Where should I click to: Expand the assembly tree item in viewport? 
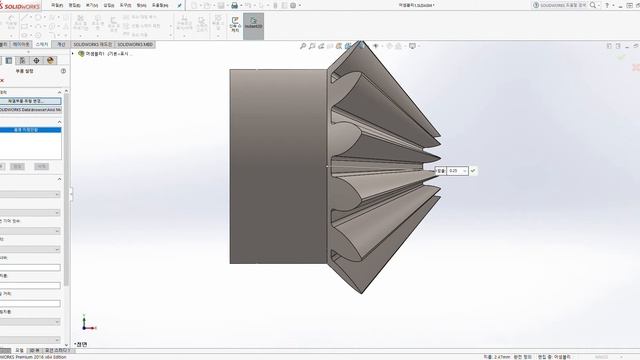tap(73, 53)
